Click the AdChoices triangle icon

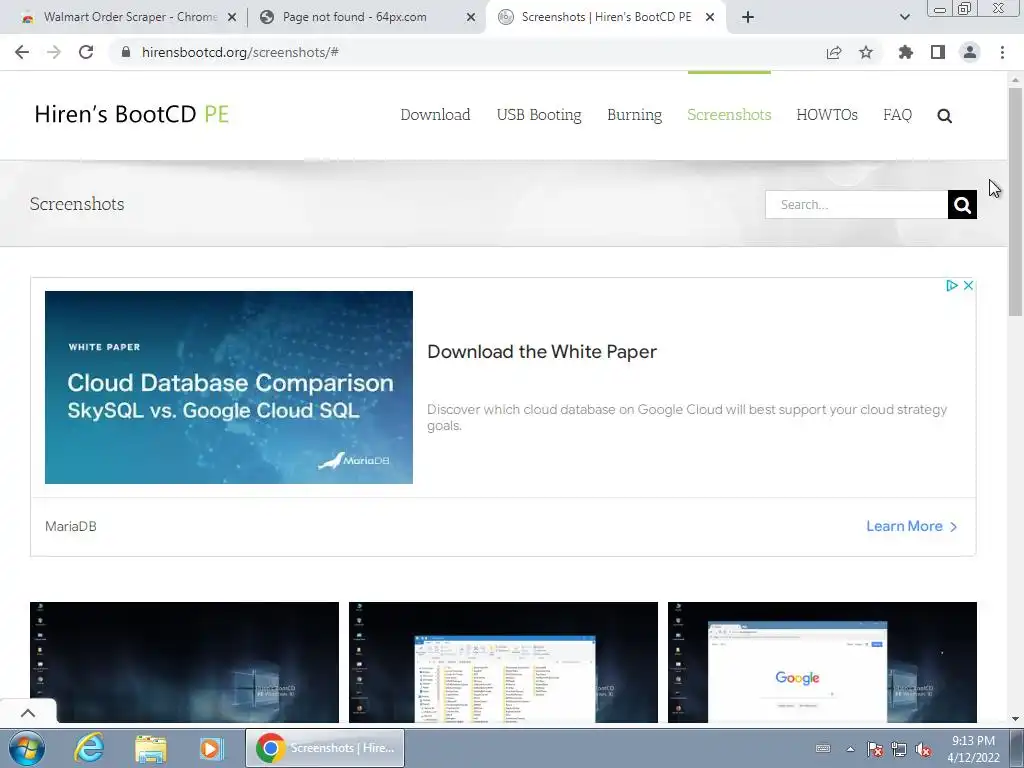(x=952, y=285)
